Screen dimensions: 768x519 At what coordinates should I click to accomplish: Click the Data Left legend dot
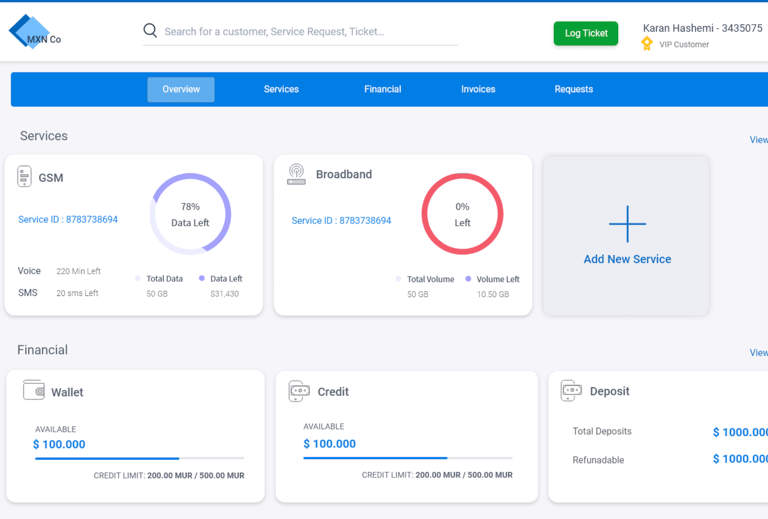click(x=202, y=278)
